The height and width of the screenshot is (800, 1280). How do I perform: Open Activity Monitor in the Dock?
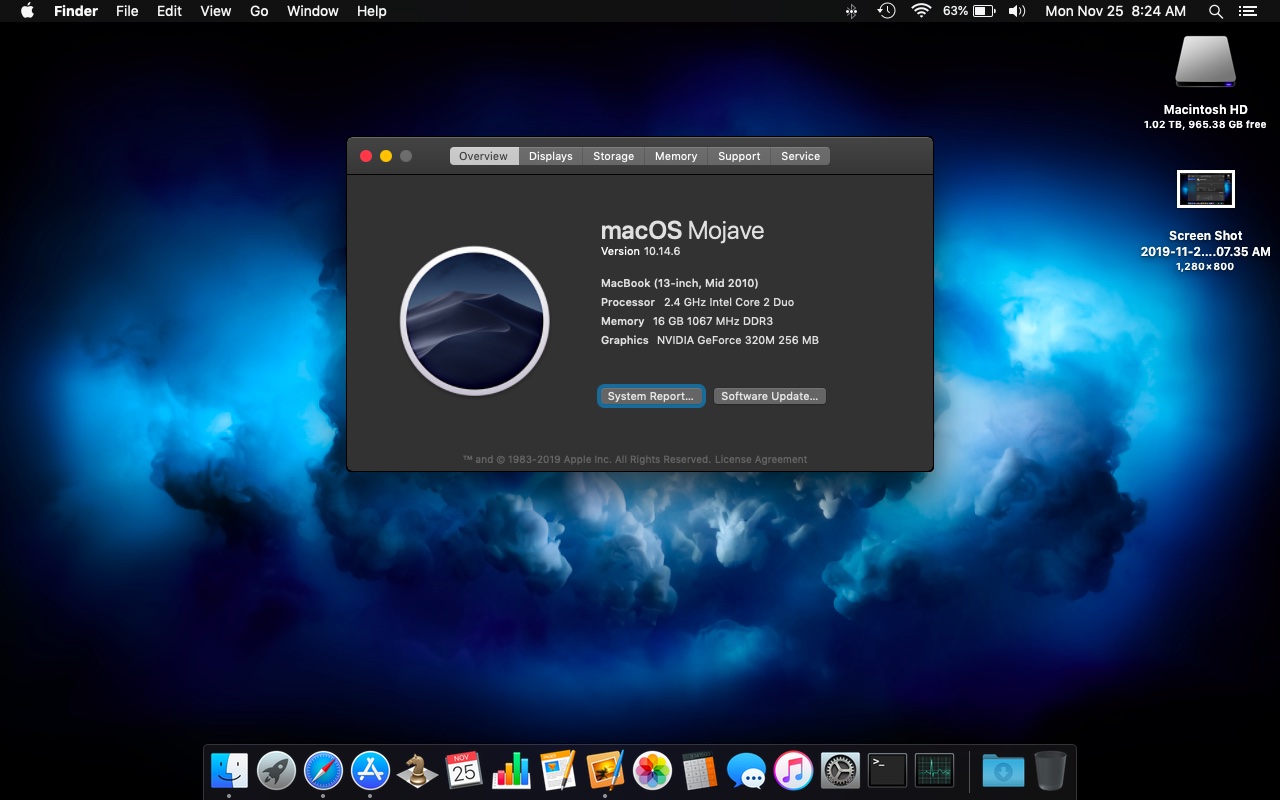pyautogui.click(x=934, y=771)
